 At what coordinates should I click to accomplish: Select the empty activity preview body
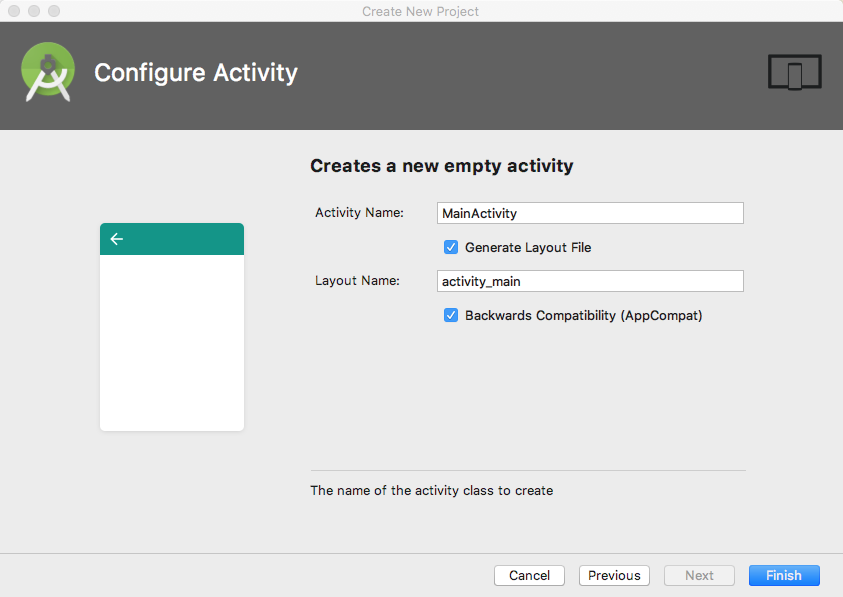172,342
